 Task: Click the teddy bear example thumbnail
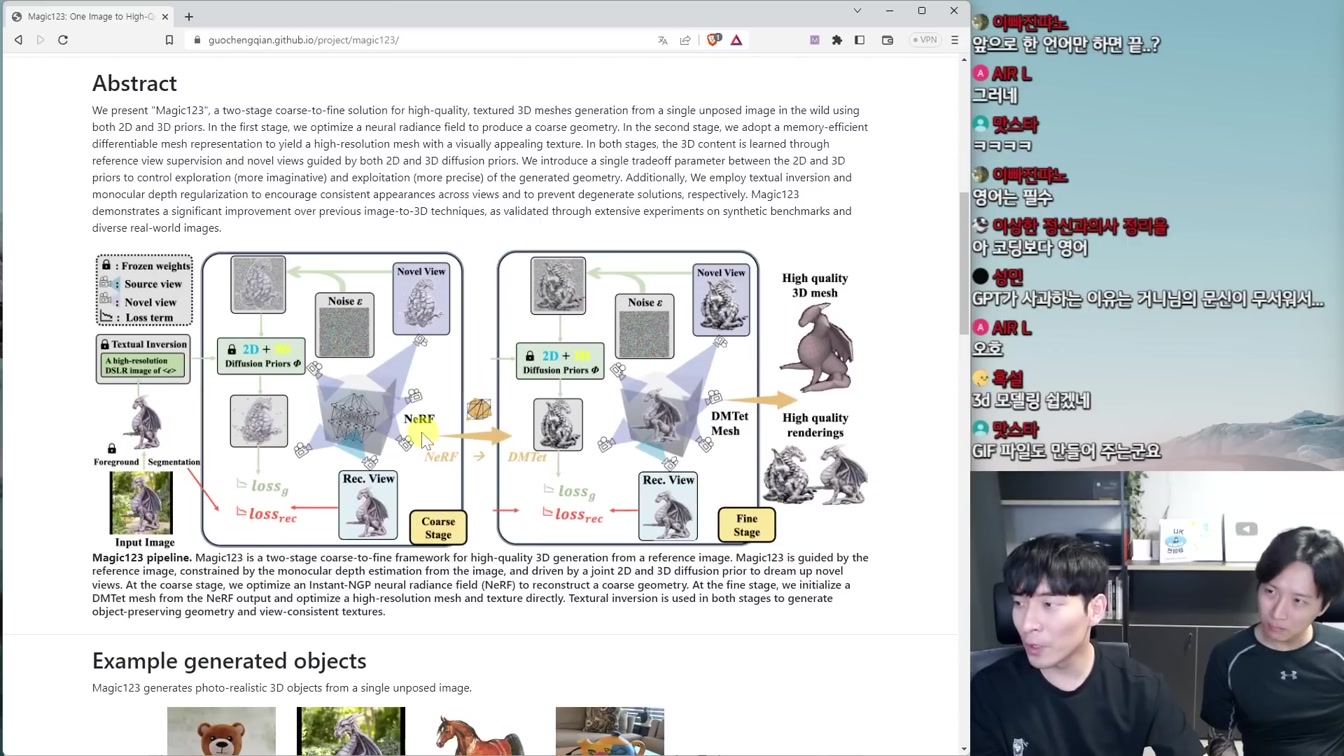point(221,731)
